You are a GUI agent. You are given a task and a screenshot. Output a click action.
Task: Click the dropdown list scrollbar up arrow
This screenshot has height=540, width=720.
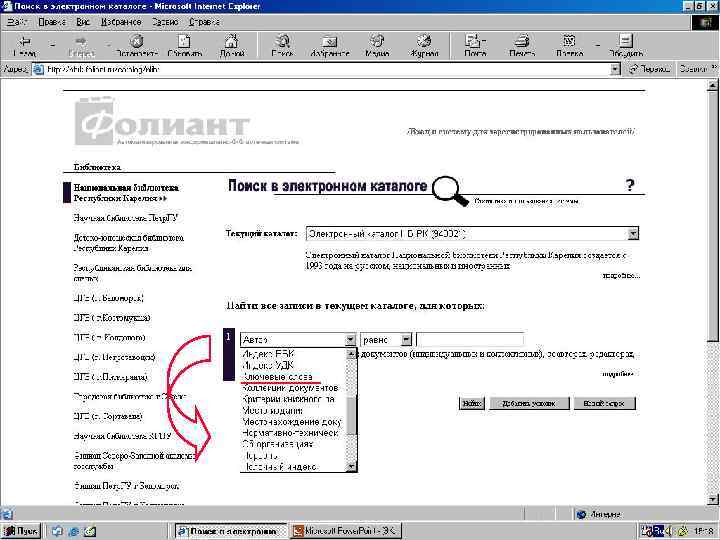351,354
